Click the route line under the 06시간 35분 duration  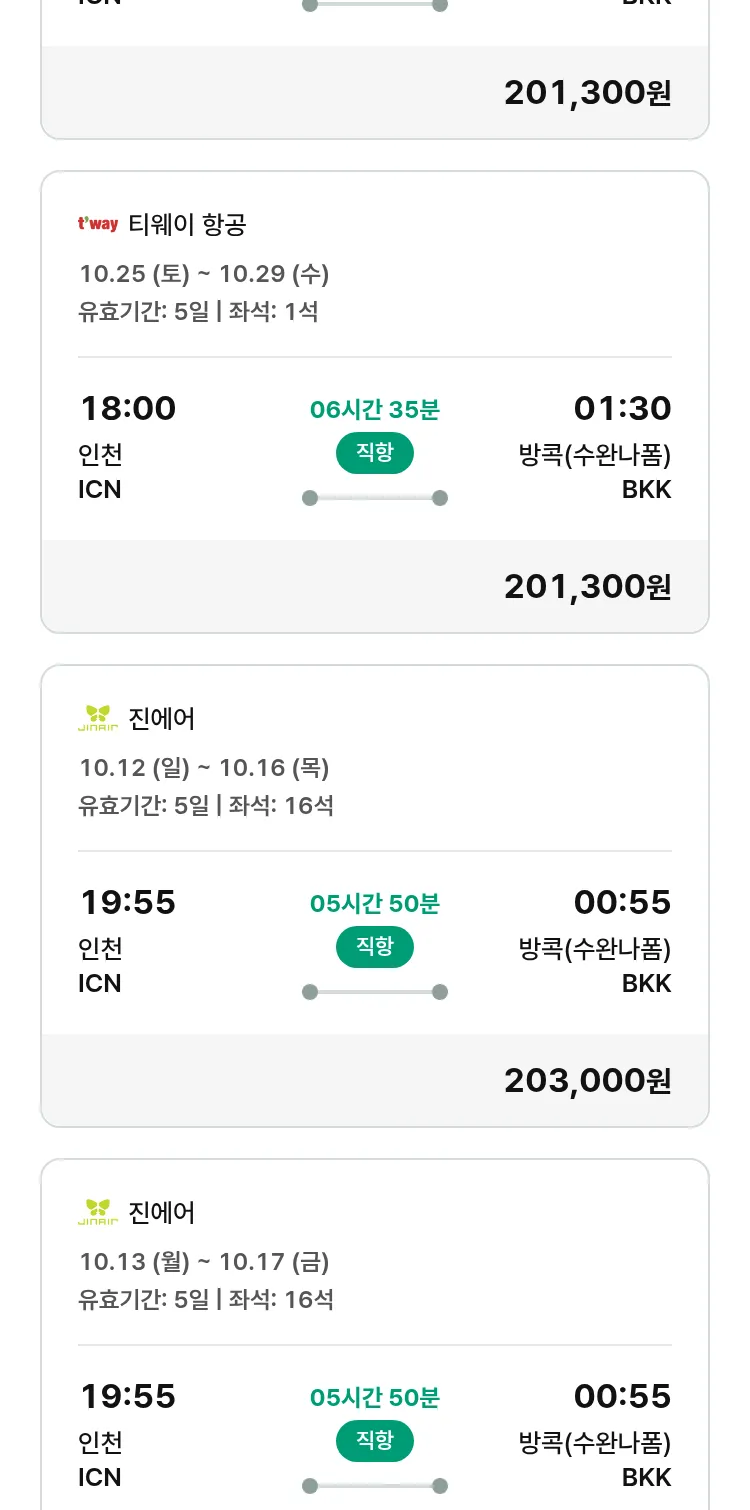(374, 498)
